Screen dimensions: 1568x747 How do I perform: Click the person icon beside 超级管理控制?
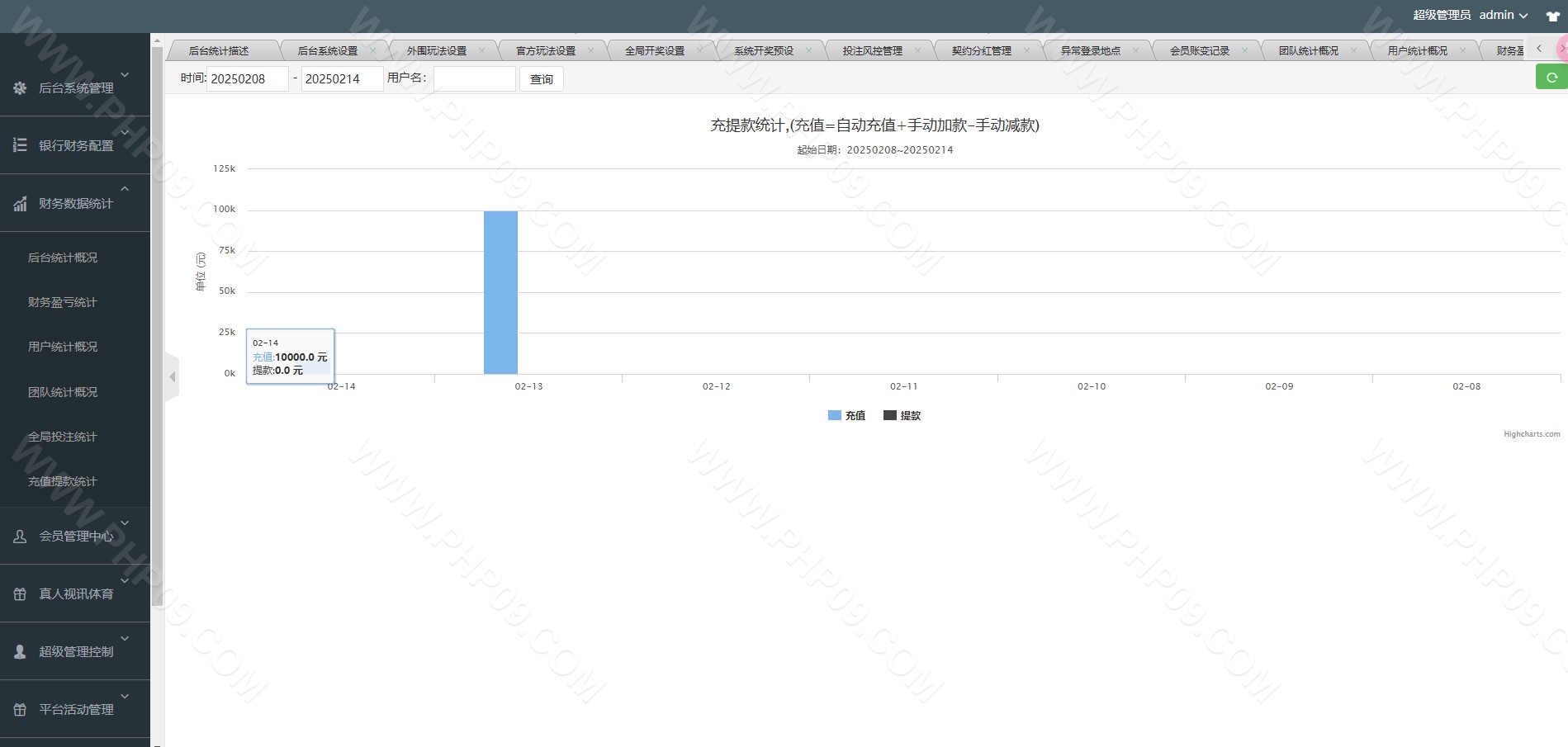tap(20, 652)
